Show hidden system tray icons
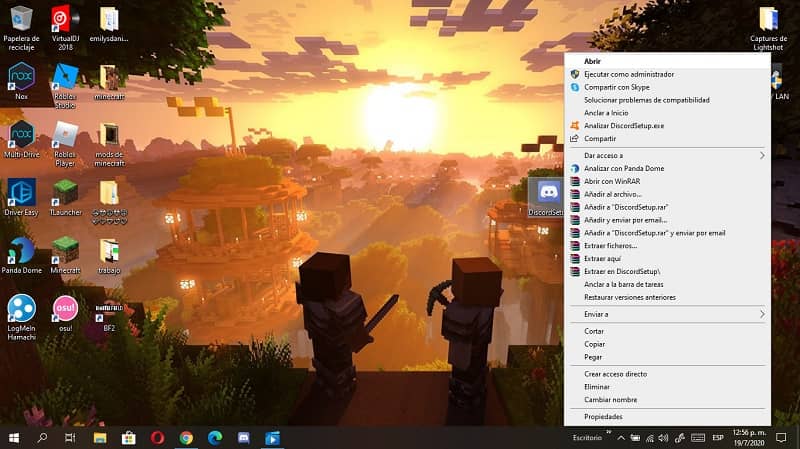800x449 pixels. point(621,438)
